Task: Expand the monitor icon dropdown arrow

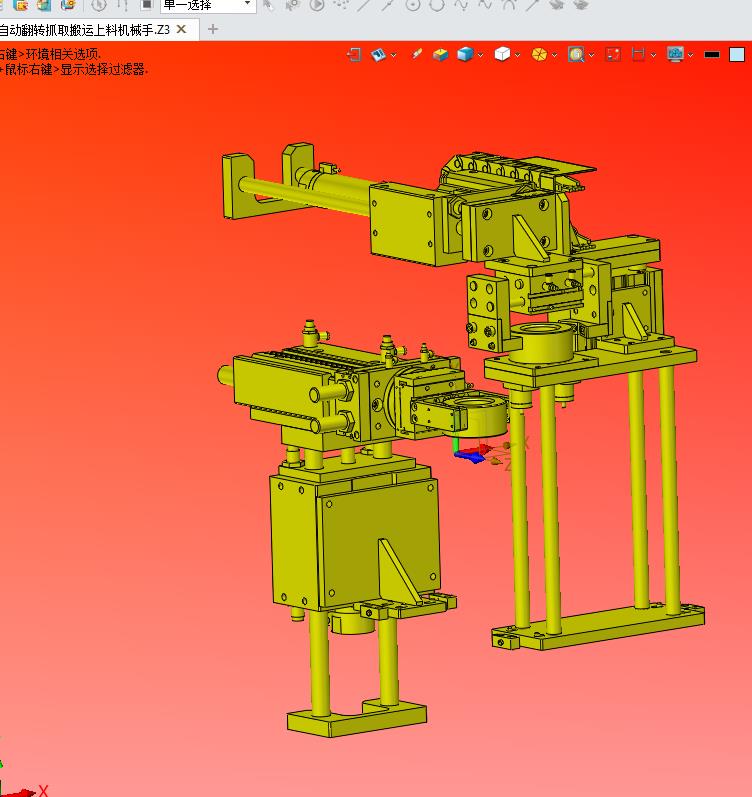Action: (690, 55)
